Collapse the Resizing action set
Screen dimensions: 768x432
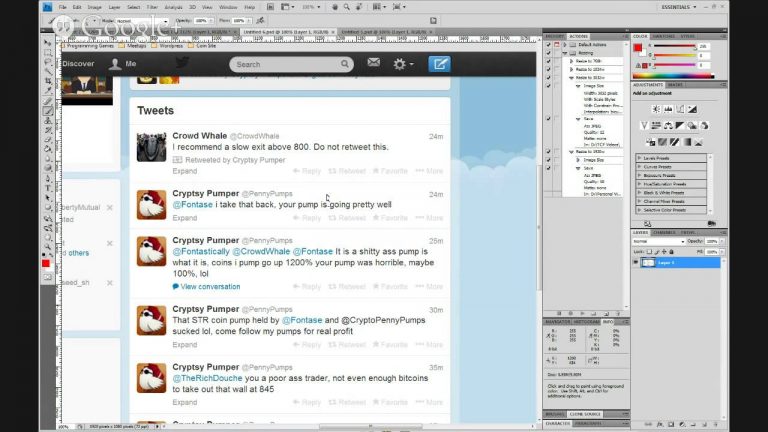(x=565, y=53)
